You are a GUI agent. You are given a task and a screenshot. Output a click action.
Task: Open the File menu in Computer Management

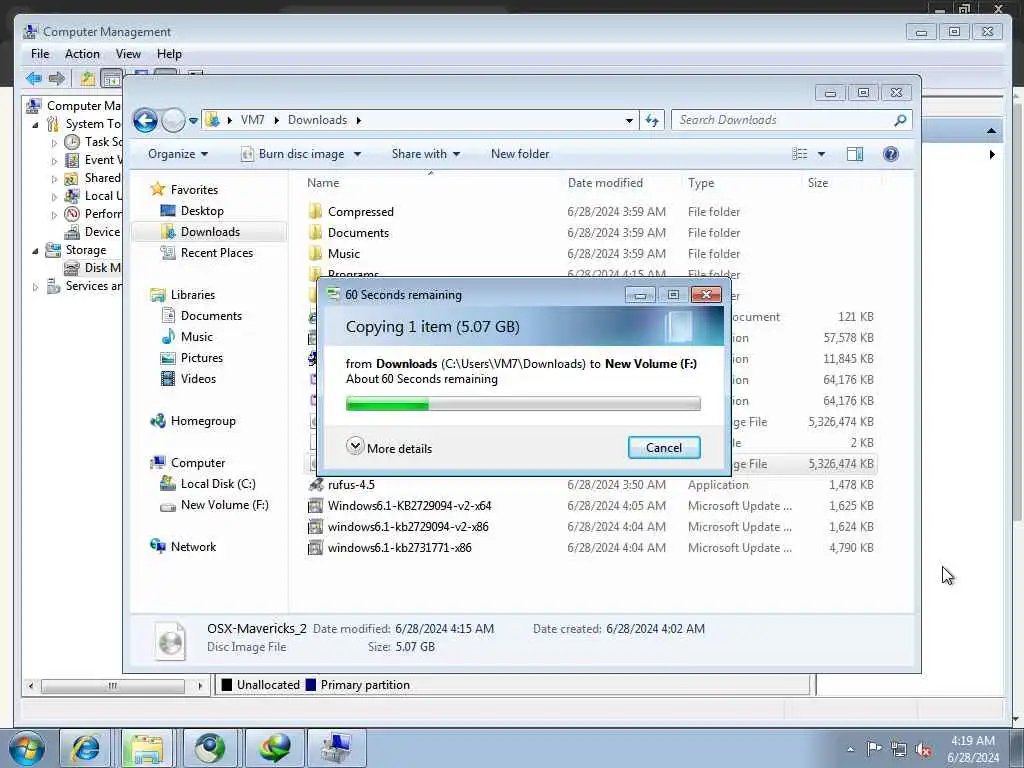point(40,54)
